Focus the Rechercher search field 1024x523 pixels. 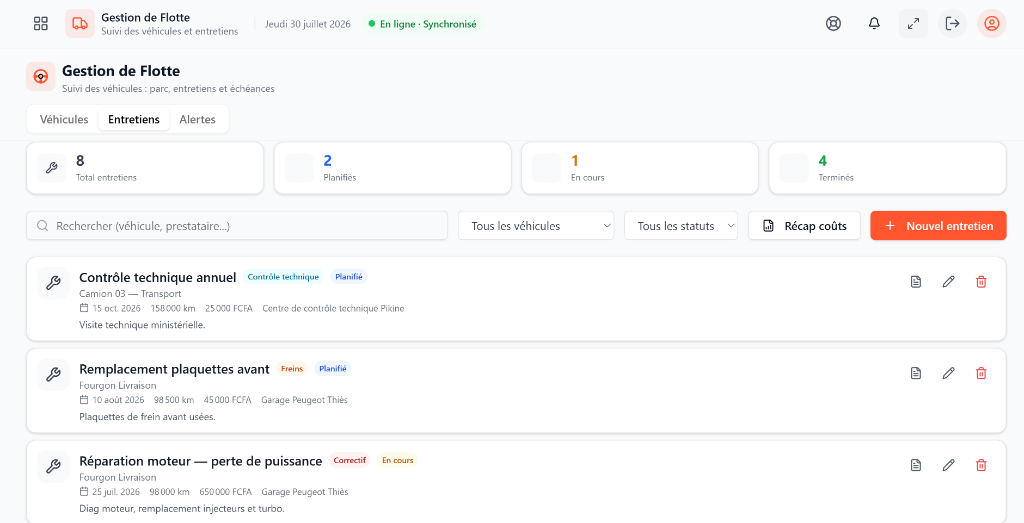(237, 226)
